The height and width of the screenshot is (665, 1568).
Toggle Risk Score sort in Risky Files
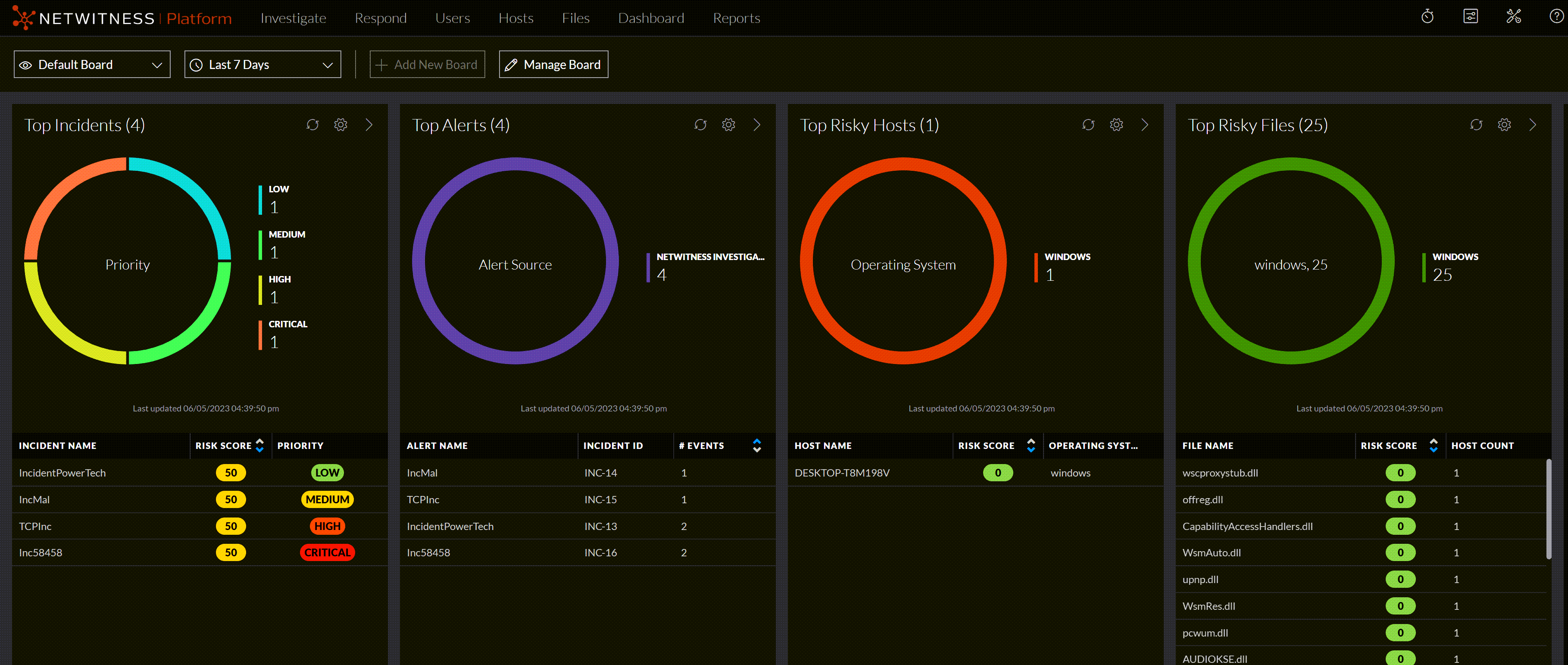tap(1434, 445)
